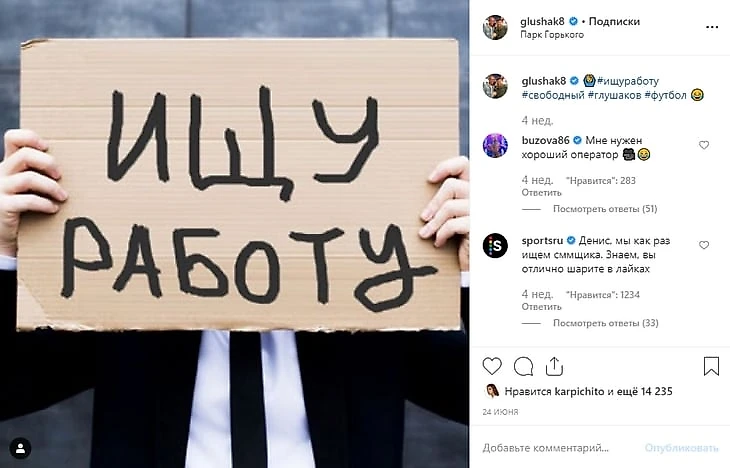Screen dimensions: 730x468
Task: Show tagged people icon on photo
Action: coord(20,448)
